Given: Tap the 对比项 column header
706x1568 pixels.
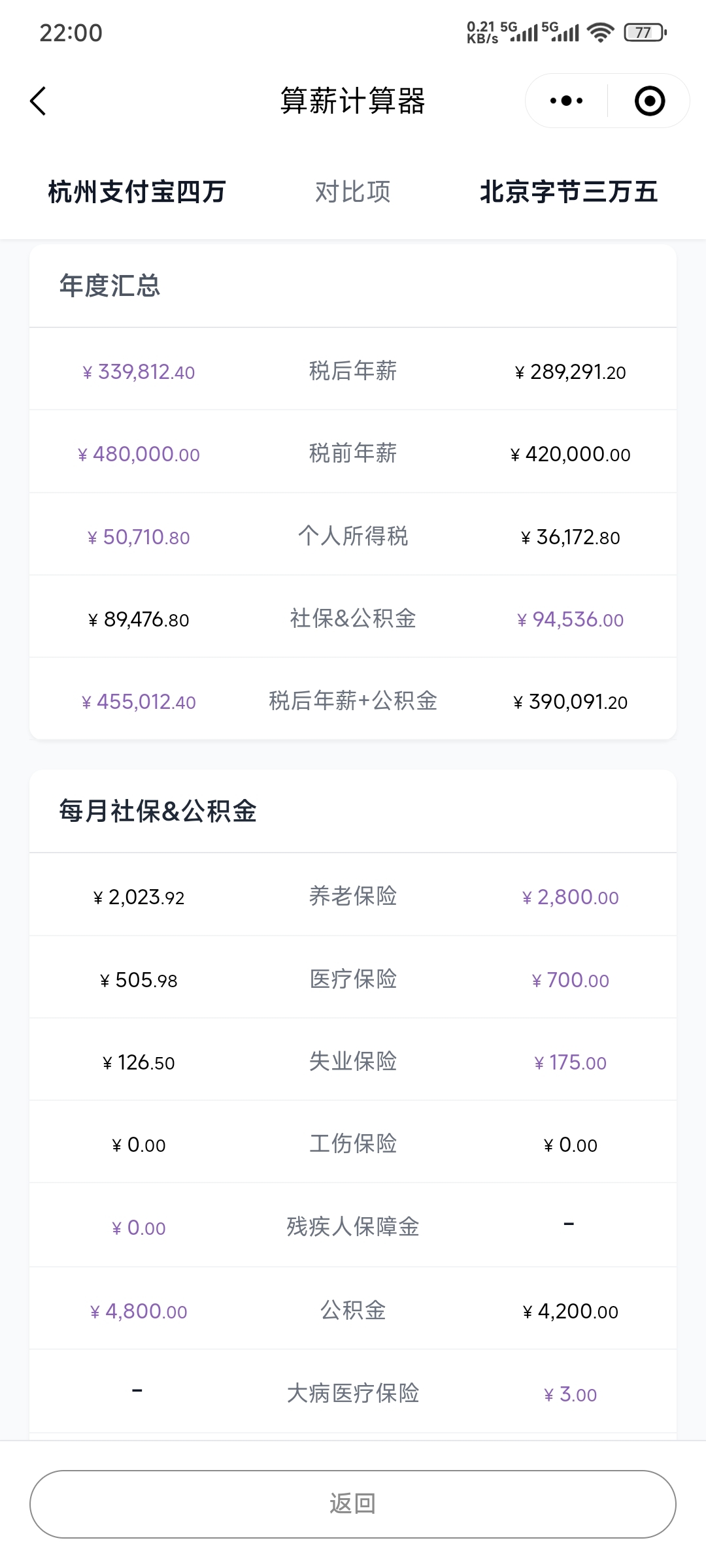Looking at the screenshot, I should tap(353, 192).
